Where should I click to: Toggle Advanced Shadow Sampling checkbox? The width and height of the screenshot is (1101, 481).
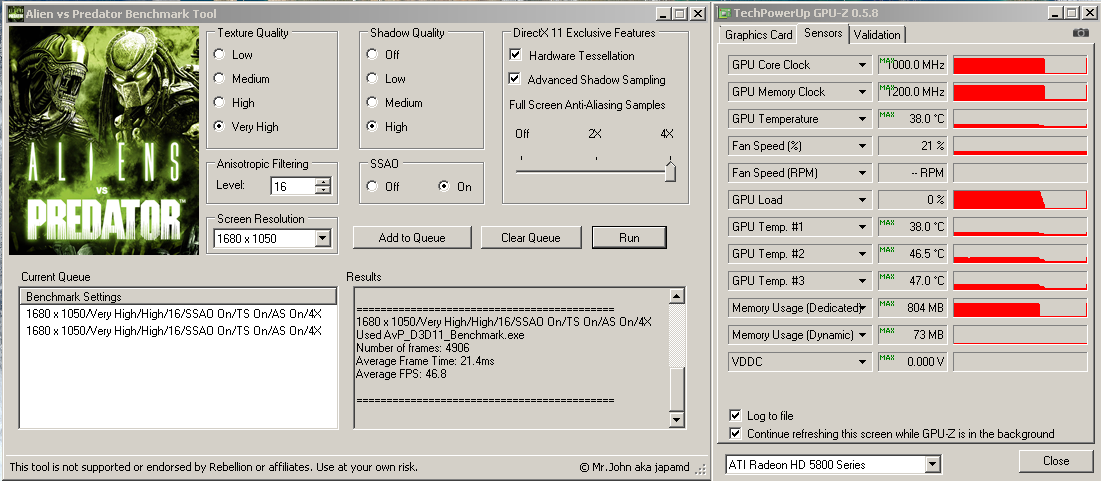515,79
